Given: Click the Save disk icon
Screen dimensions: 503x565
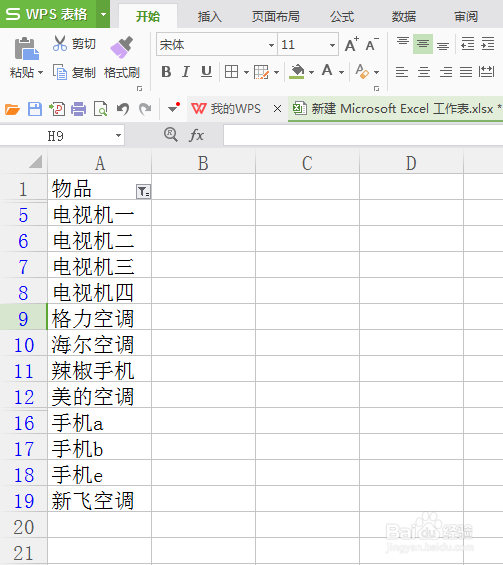Looking at the screenshot, I should [x=35, y=109].
